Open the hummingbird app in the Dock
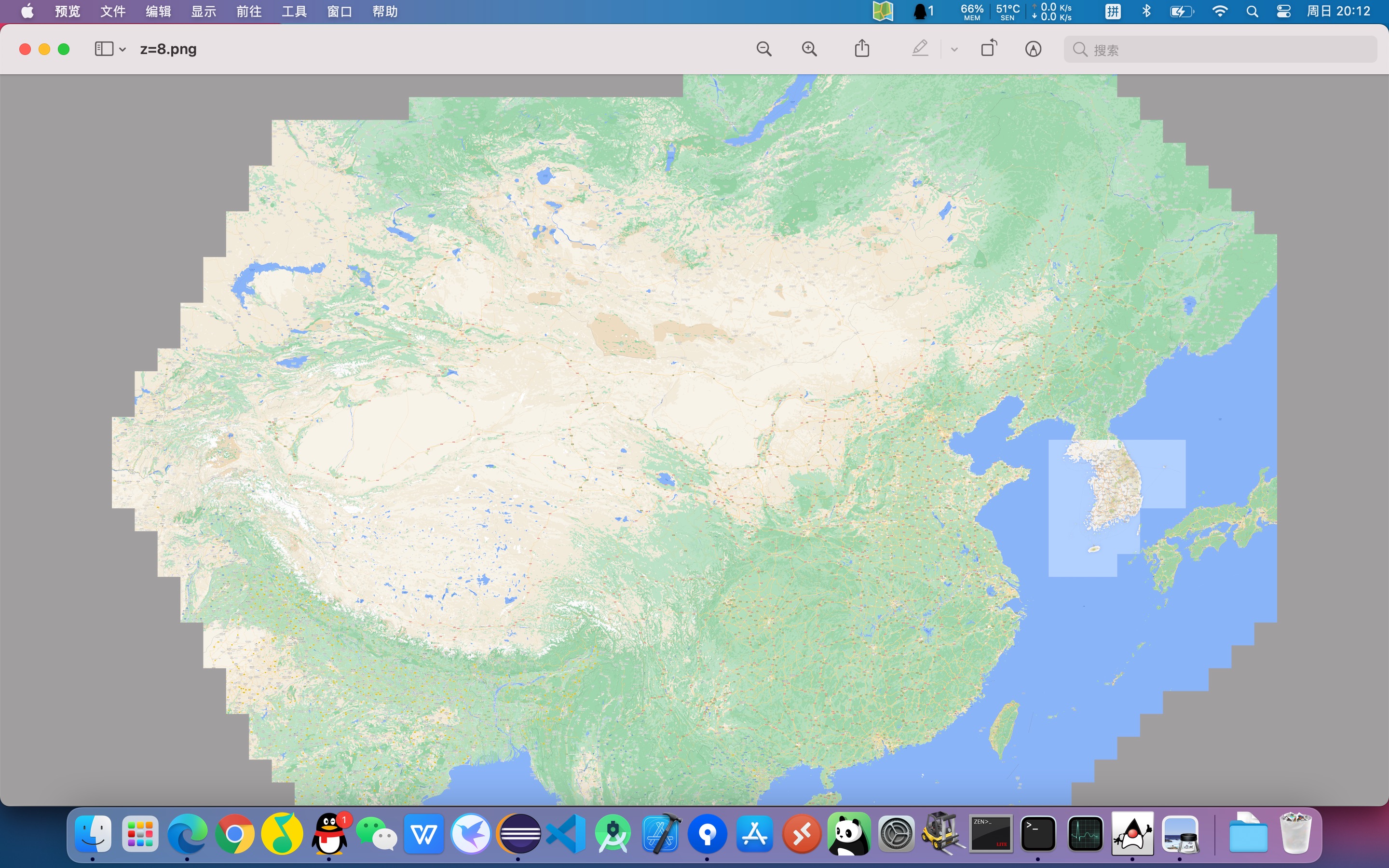 click(x=471, y=833)
